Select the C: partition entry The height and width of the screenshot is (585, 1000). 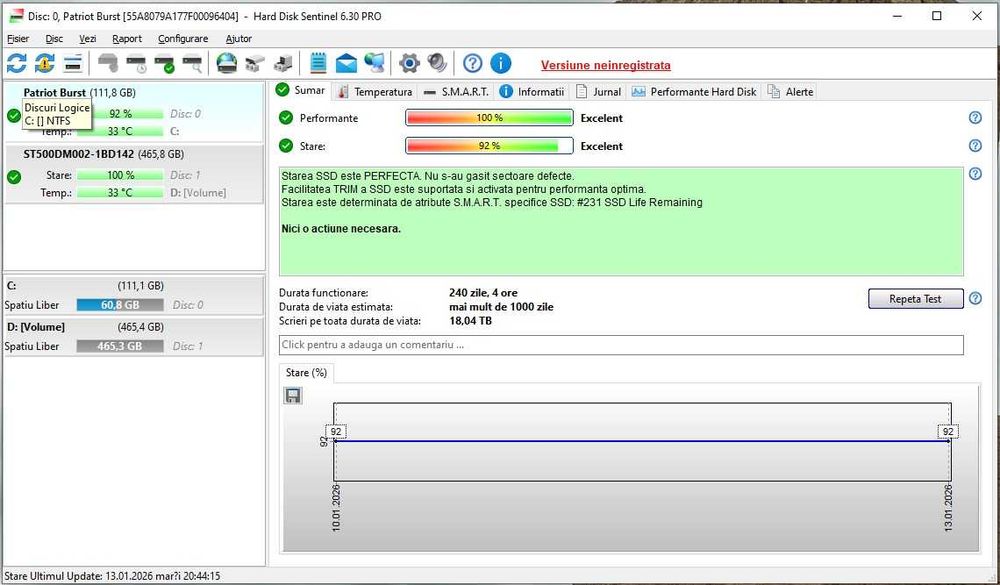[134, 295]
